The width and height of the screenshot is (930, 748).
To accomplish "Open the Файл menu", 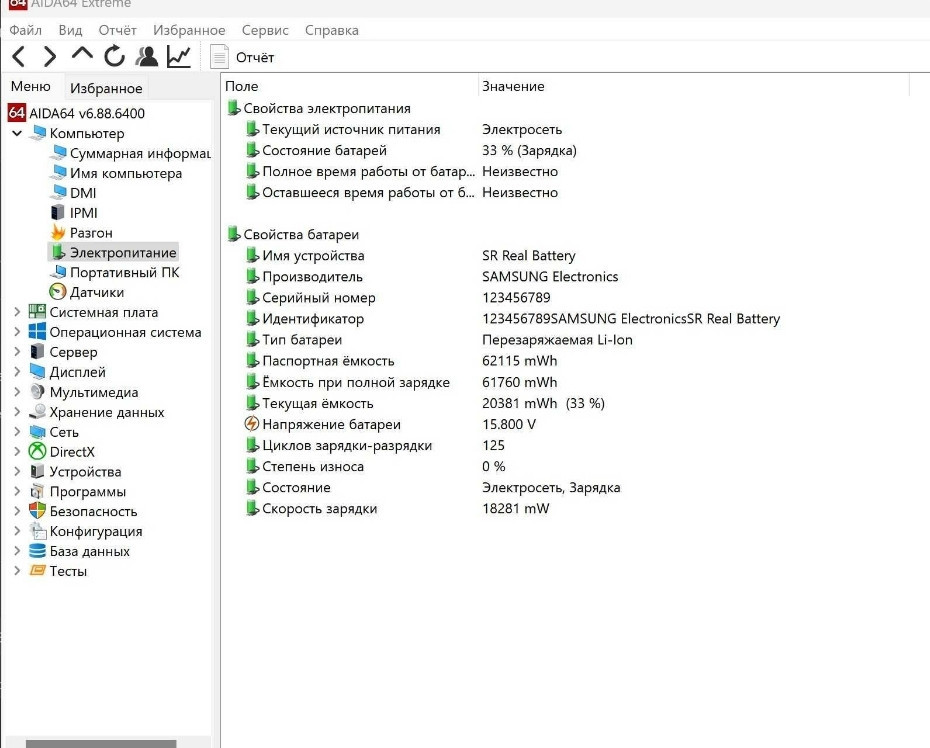I will click(x=25, y=30).
